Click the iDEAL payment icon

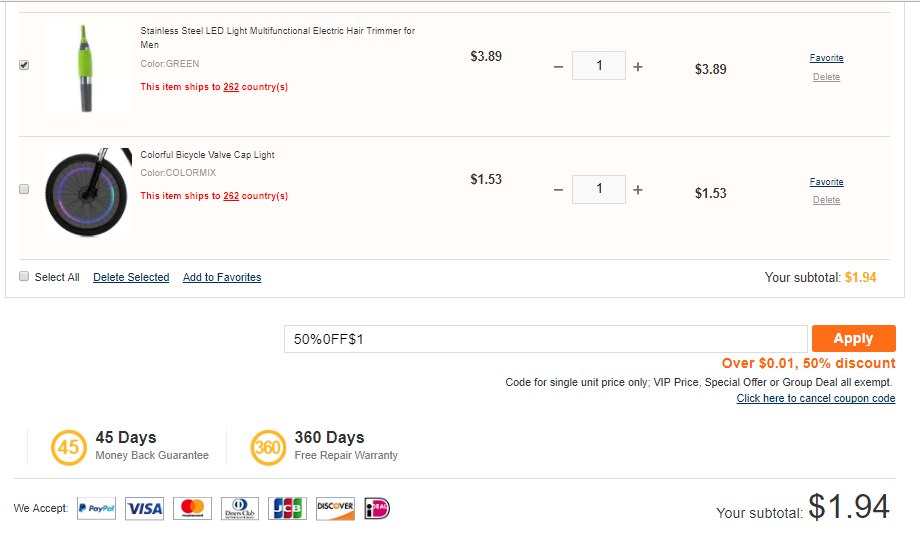[377, 509]
